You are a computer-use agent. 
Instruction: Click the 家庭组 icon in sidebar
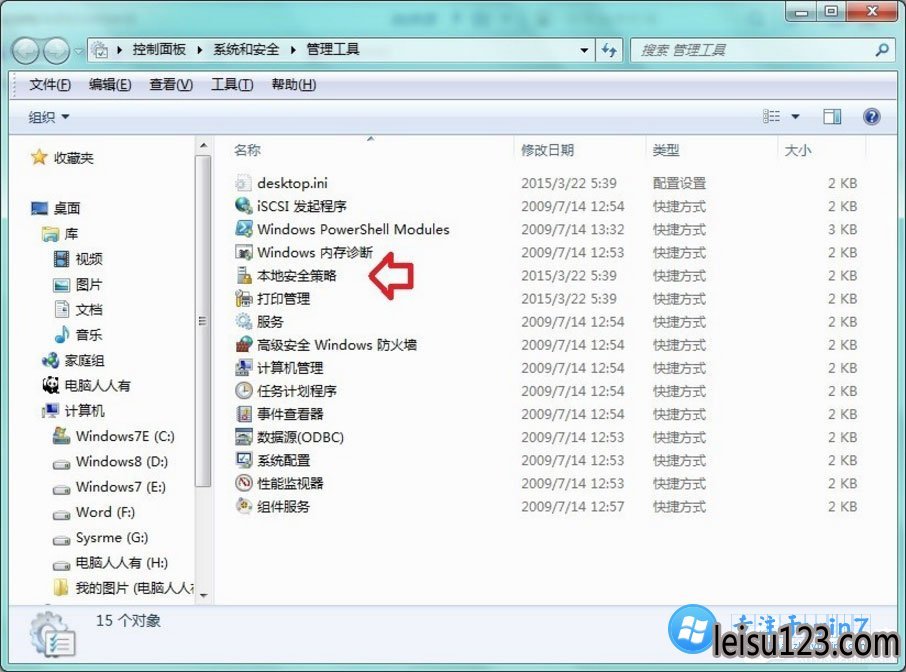pyautogui.click(x=50, y=361)
